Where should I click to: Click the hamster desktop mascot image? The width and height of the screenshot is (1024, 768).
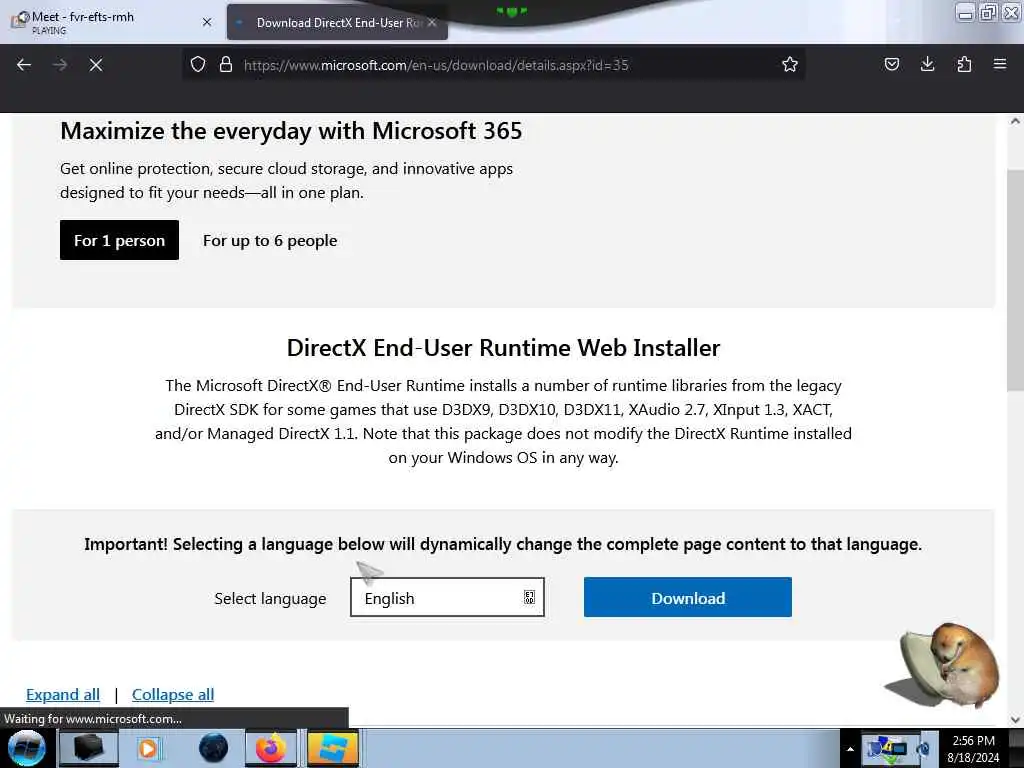tap(944, 666)
